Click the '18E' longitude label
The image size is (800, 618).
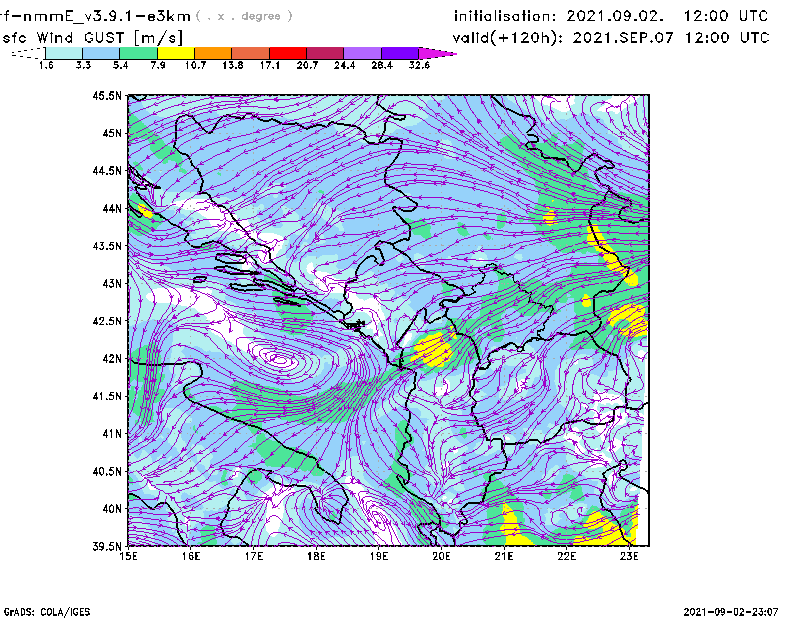[316, 556]
